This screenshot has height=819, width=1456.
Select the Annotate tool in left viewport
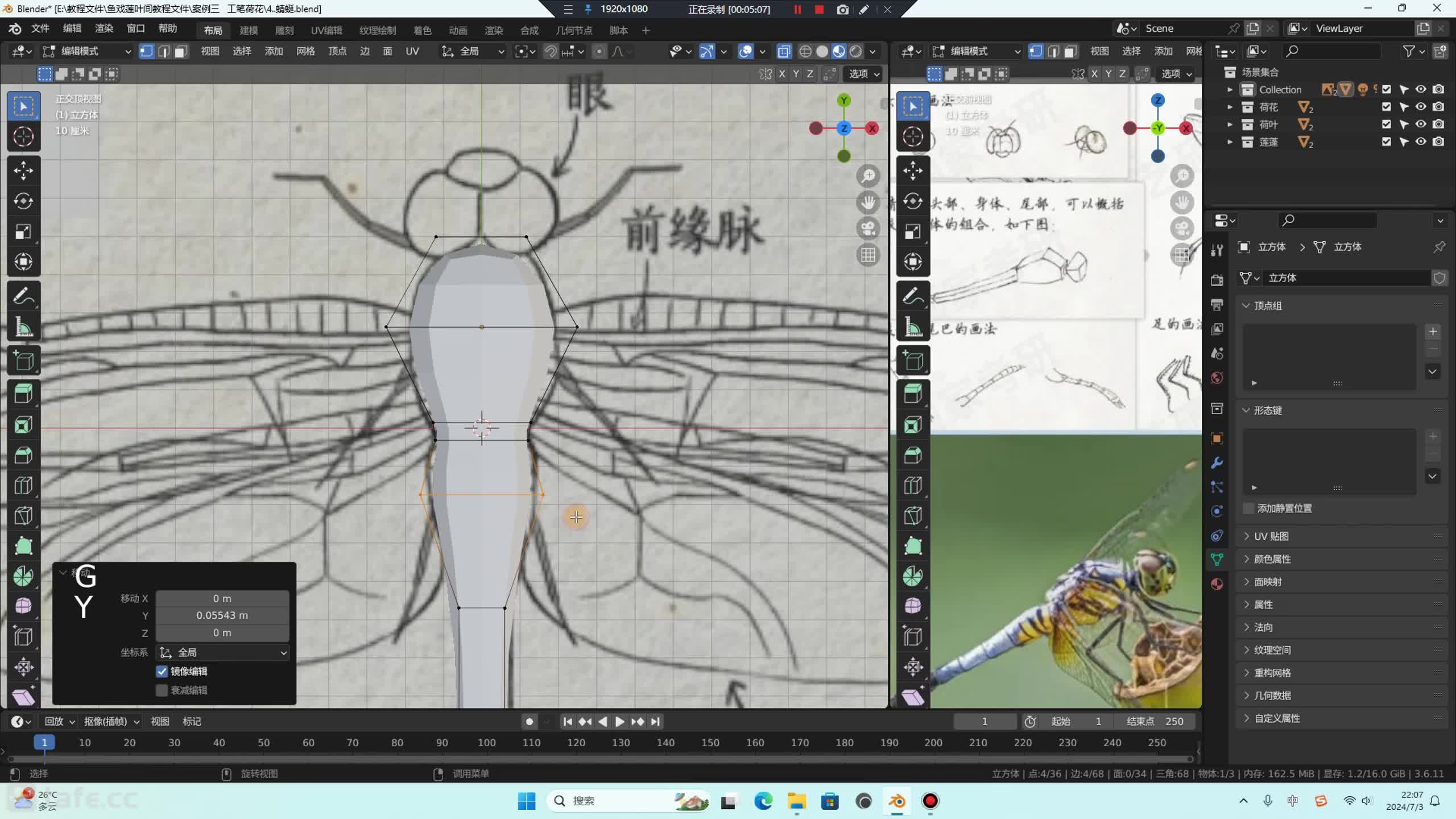pyautogui.click(x=23, y=296)
